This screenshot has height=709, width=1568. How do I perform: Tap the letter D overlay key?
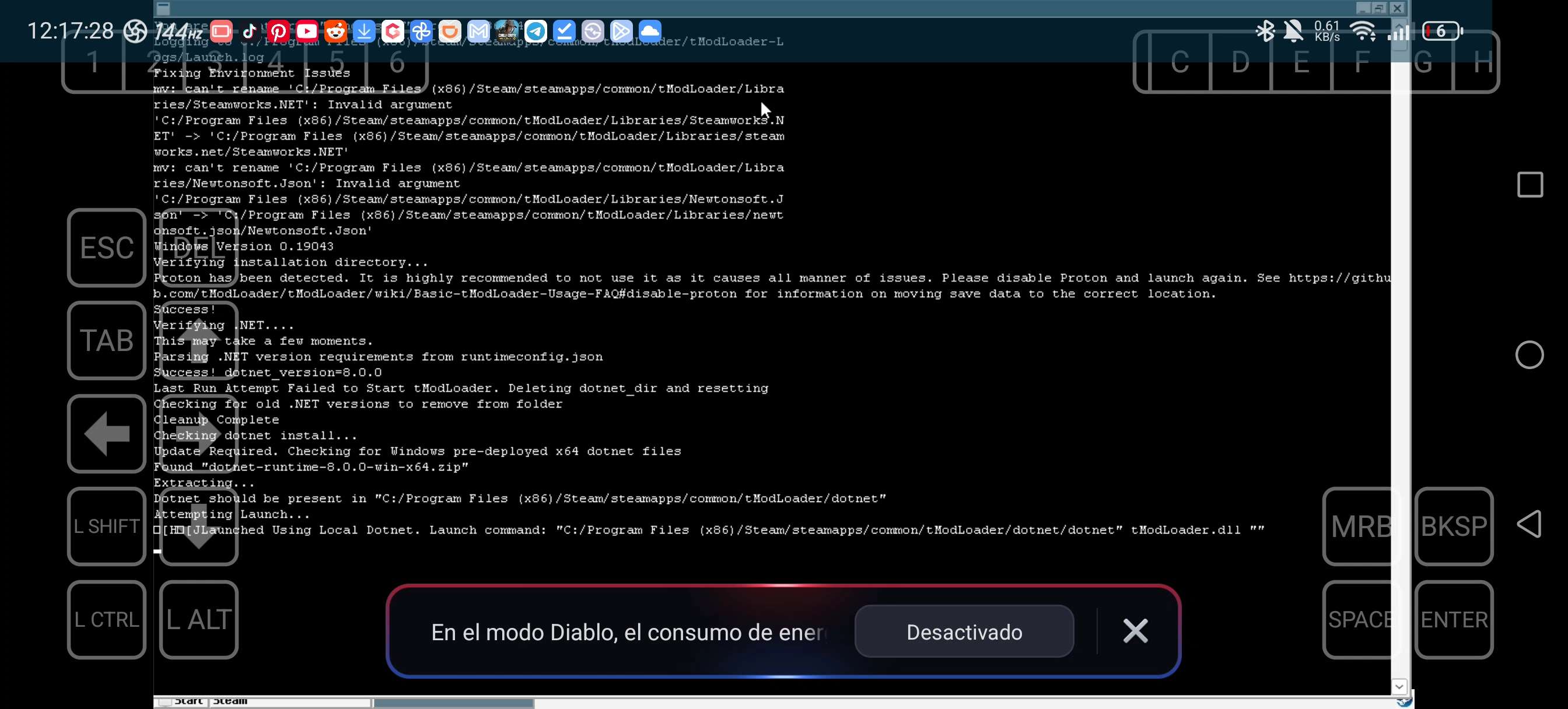click(x=1241, y=62)
